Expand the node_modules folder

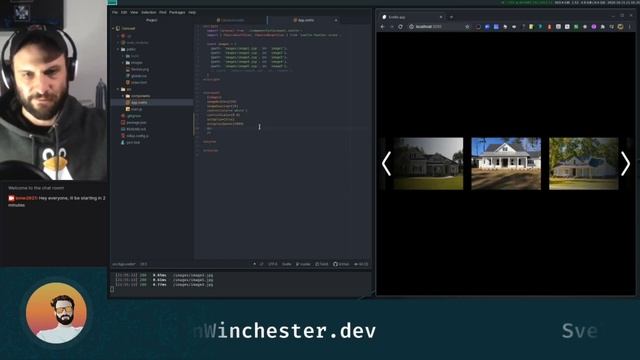click(119, 42)
